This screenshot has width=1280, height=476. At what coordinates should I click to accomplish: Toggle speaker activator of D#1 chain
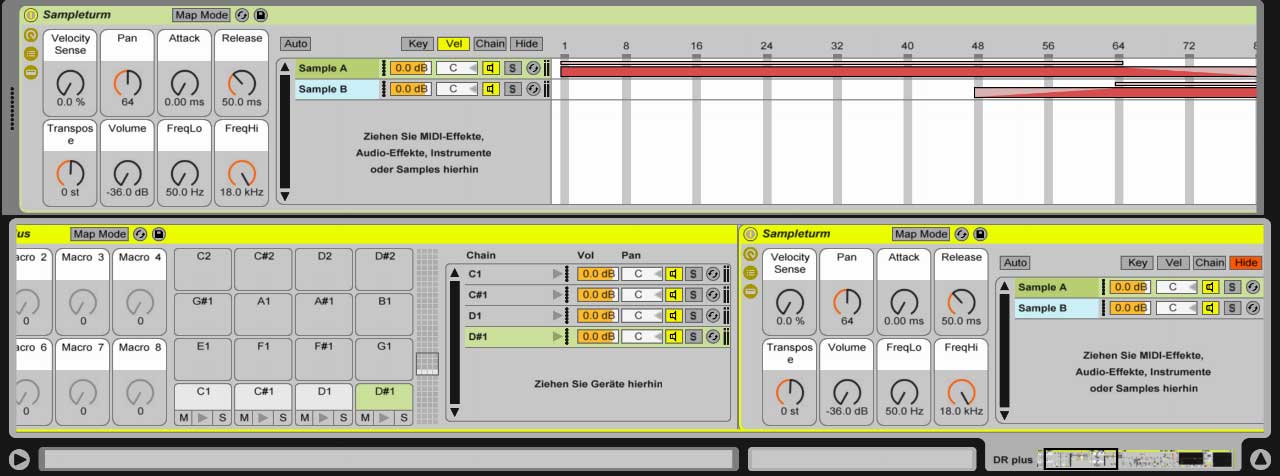(x=674, y=337)
